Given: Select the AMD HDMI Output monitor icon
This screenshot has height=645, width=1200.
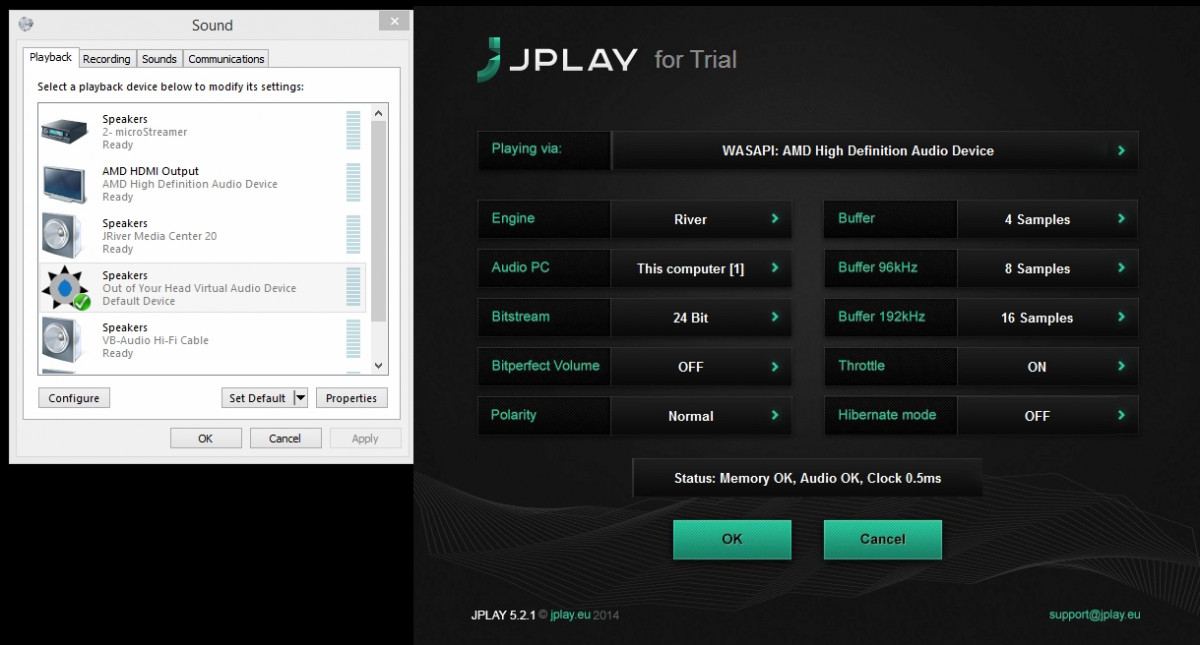Looking at the screenshot, I should [x=67, y=183].
